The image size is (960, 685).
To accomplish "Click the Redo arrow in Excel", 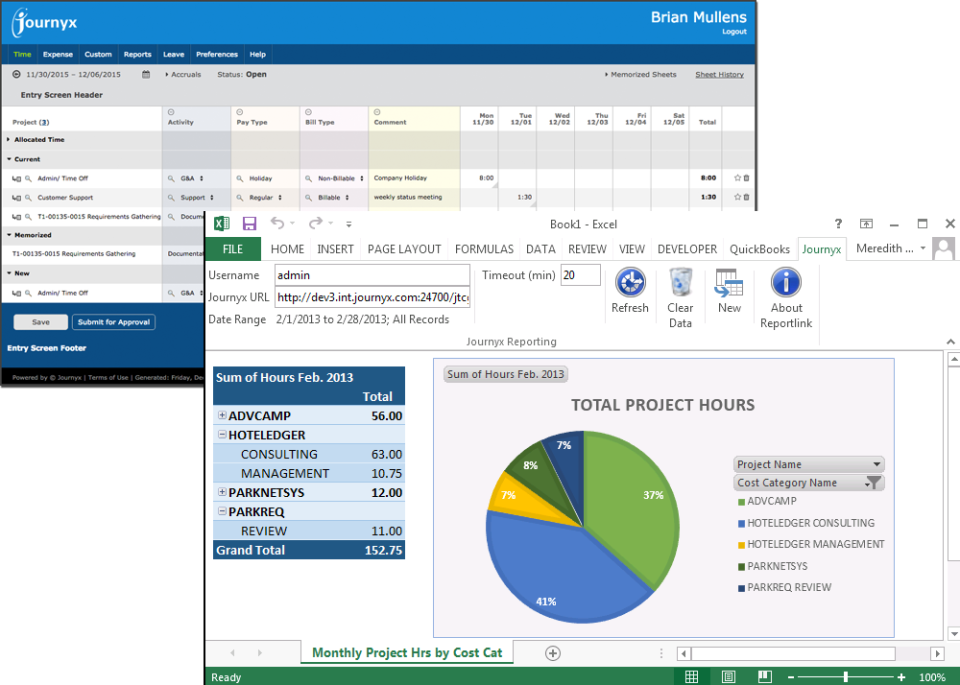I will click(x=315, y=223).
